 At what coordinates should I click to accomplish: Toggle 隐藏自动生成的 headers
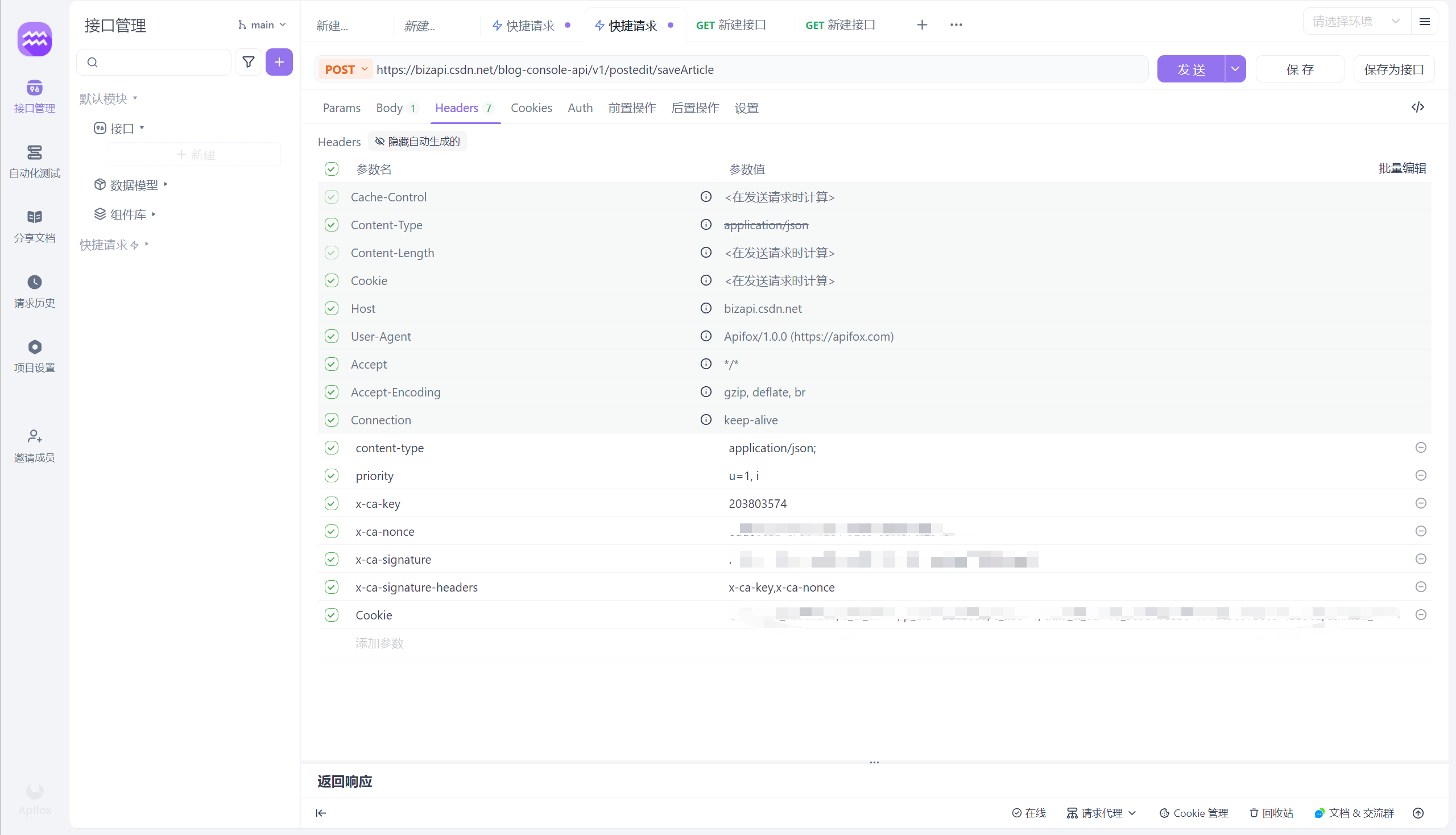[x=417, y=141]
